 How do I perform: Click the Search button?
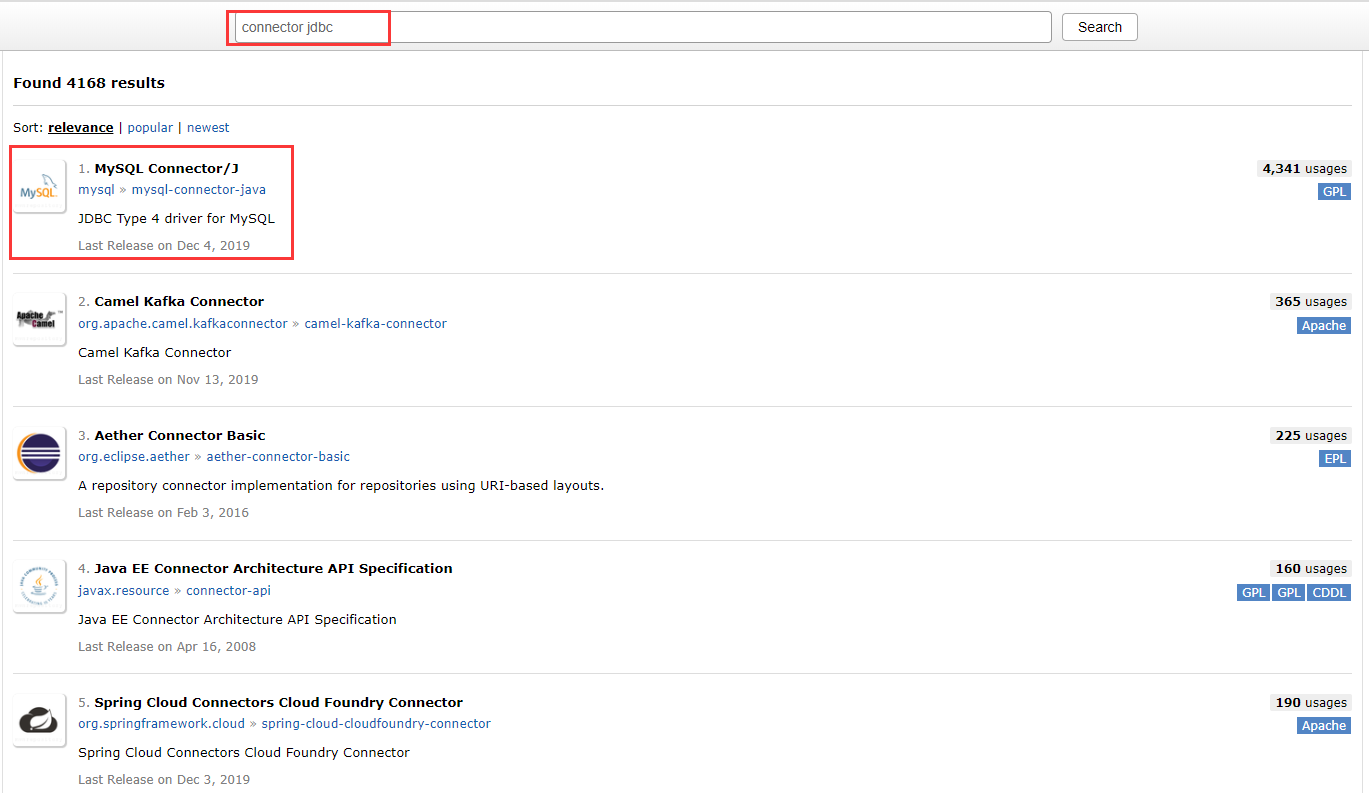(x=1100, y=27)
